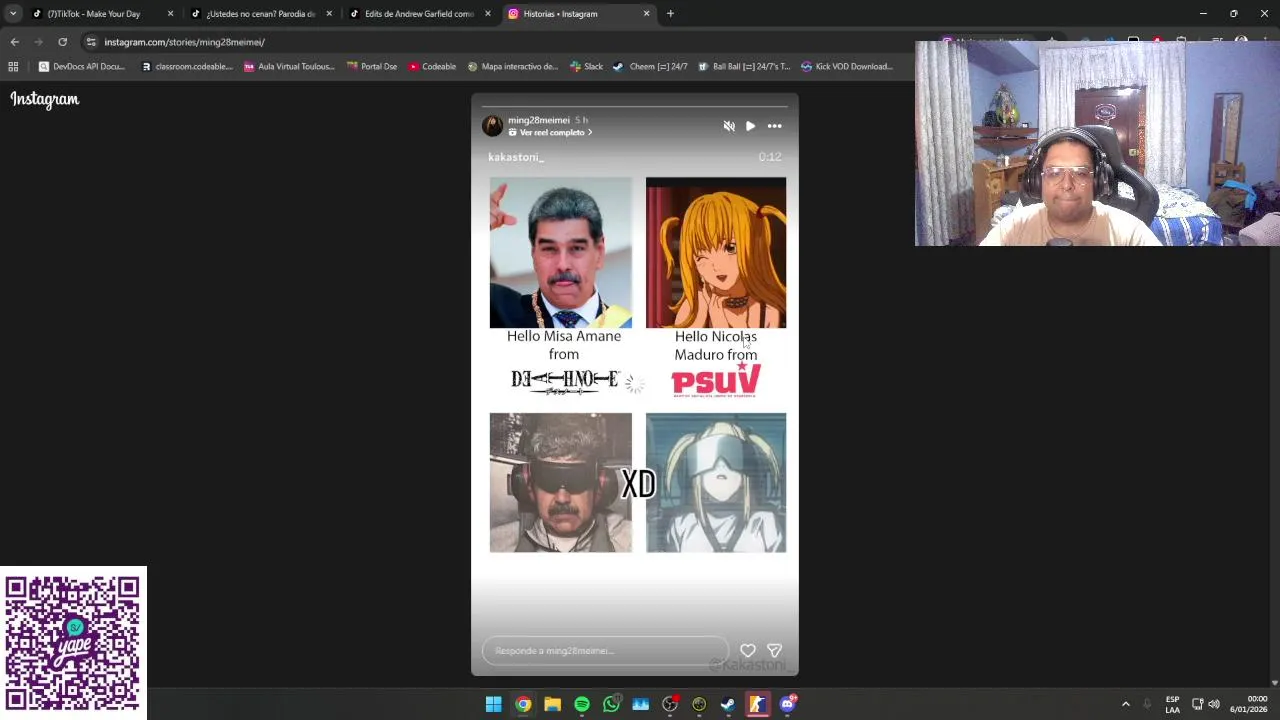Open Aula Virtual Toulouse bookmark

tap(288, 67)
